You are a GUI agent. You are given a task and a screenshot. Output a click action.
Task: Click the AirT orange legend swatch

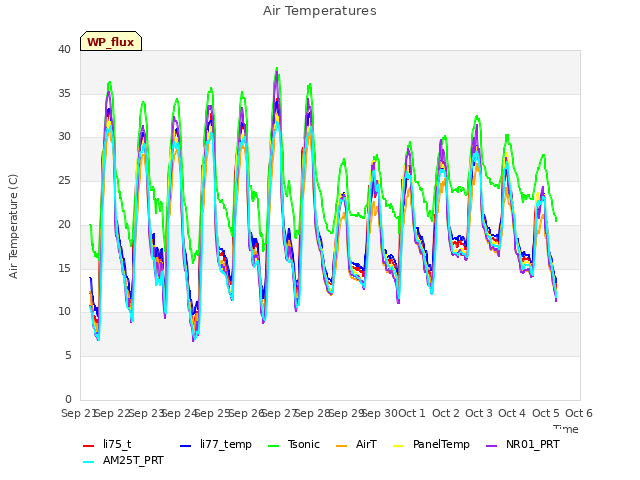click(342, 446)
